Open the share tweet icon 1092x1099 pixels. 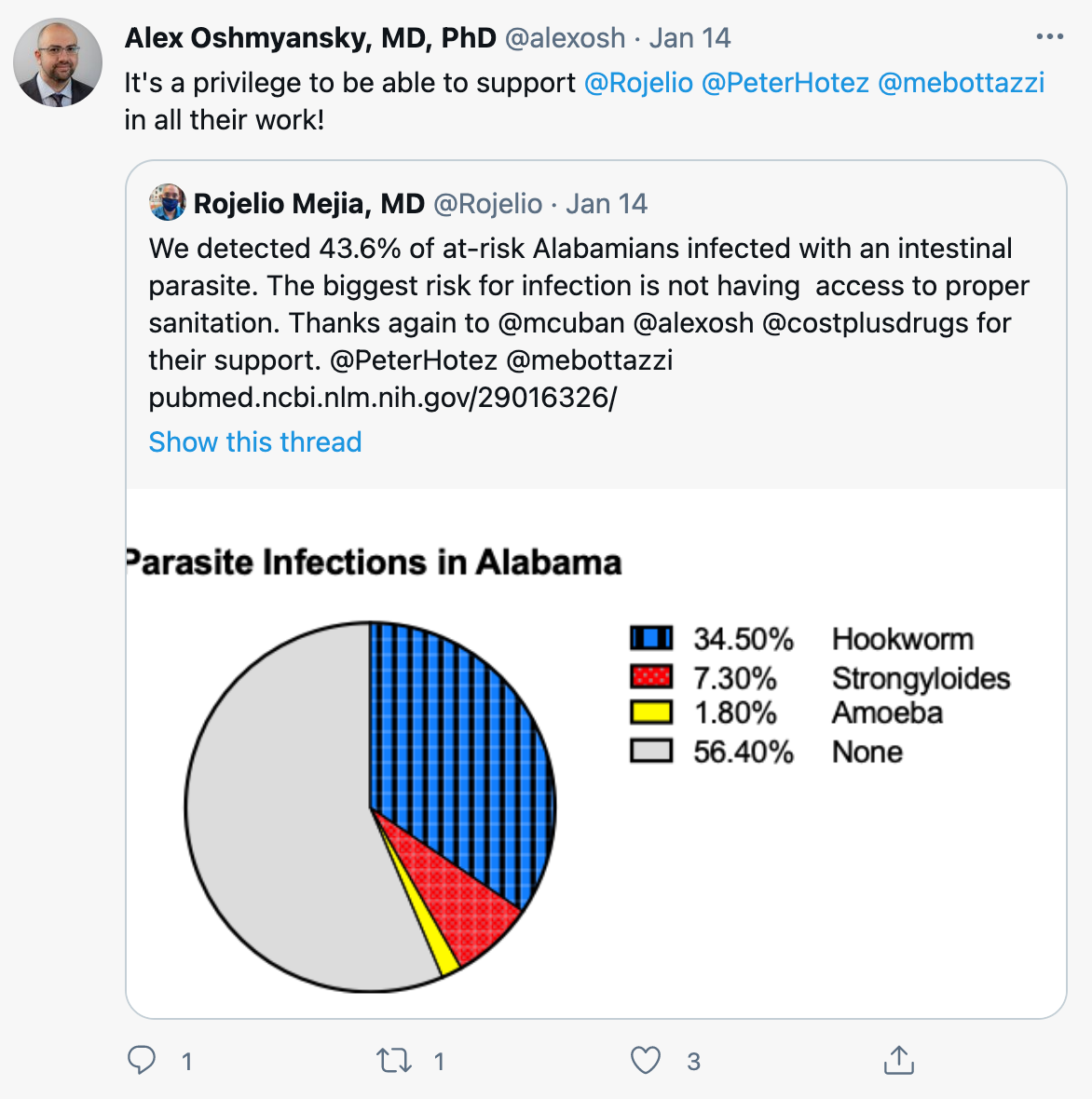[x=898, y=1060]
